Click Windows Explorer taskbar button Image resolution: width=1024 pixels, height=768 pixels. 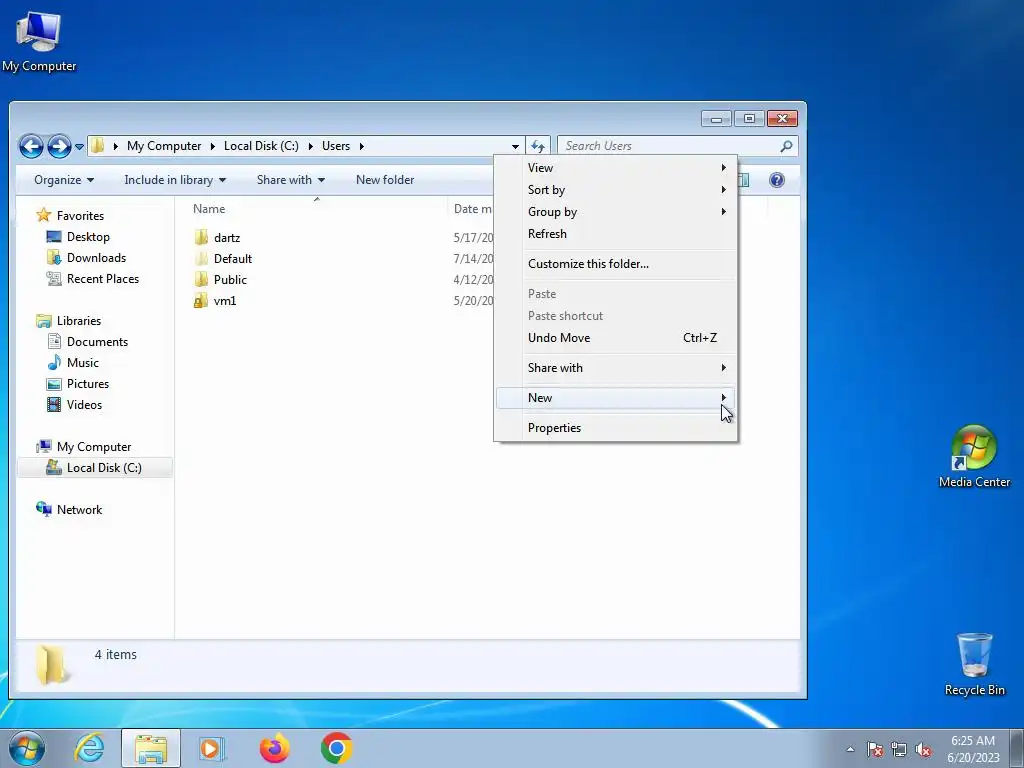coord(151,748)
